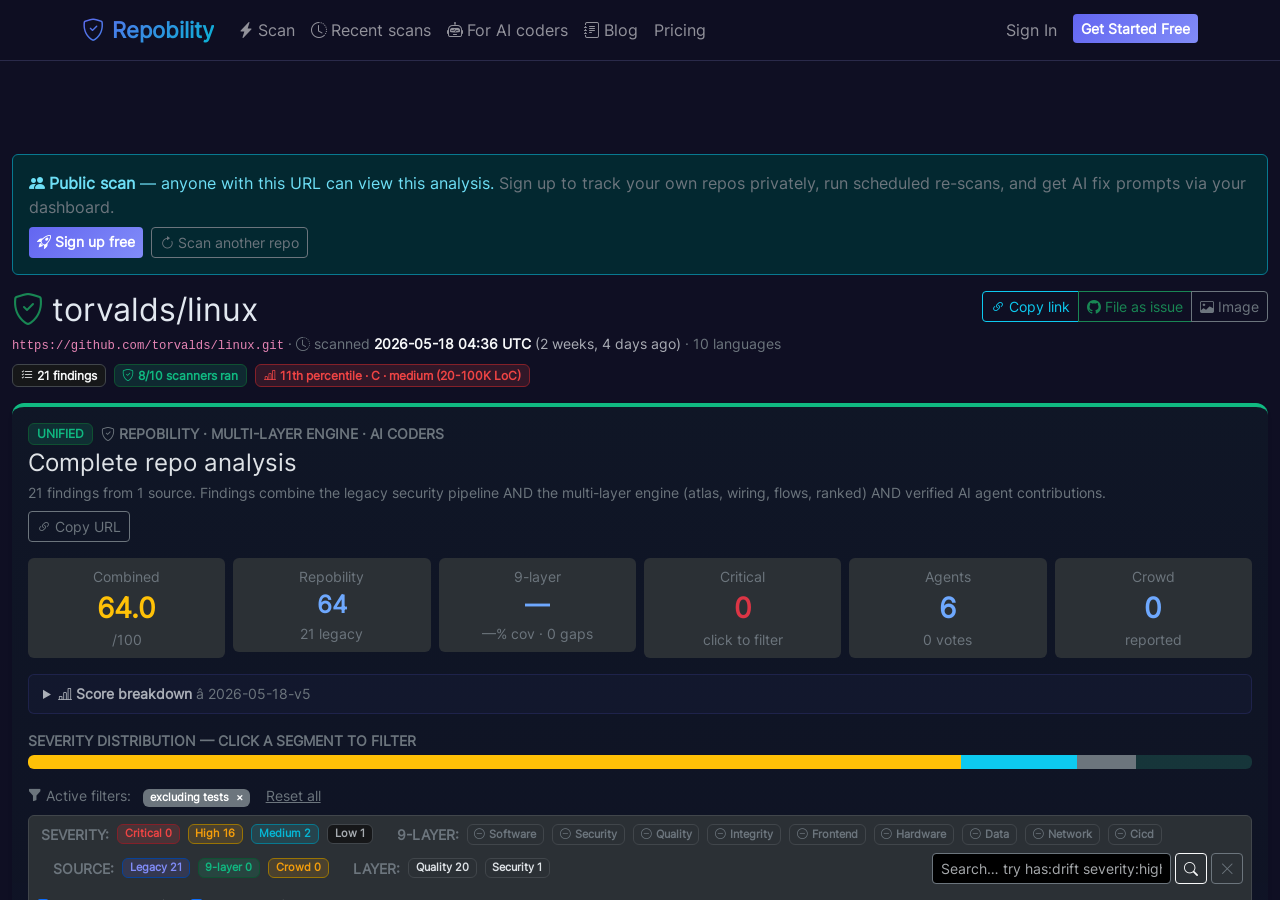1280x900 pixels.
Task: Filter by Crowd 0 source
Action: tap(298, 868)
